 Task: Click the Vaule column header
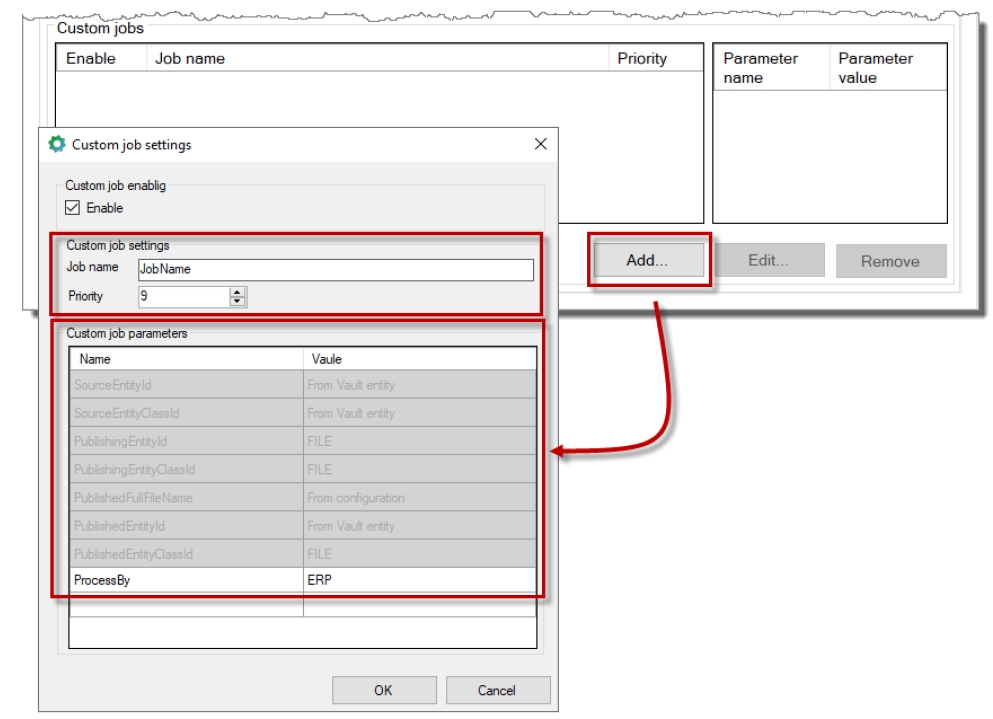click(x=419, y=359)
